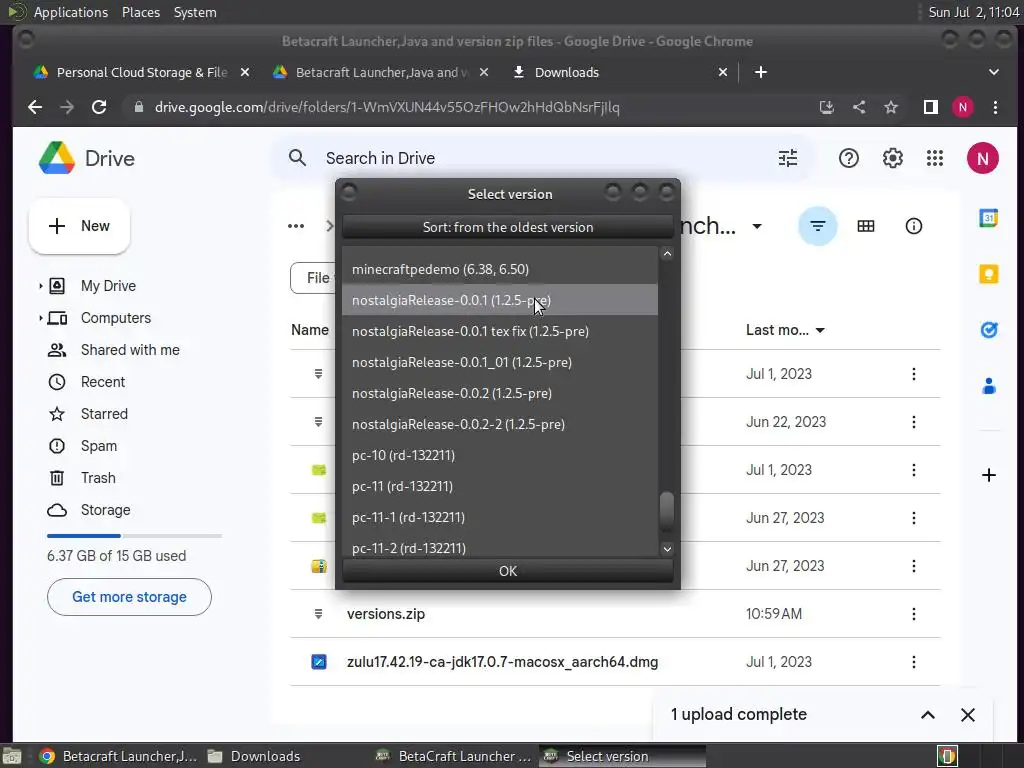Switch to BetaCraft Launcher taskbar window
The height and width of the screenshot is (768, 1024).
pyautogui.click(x=455, y=756)
